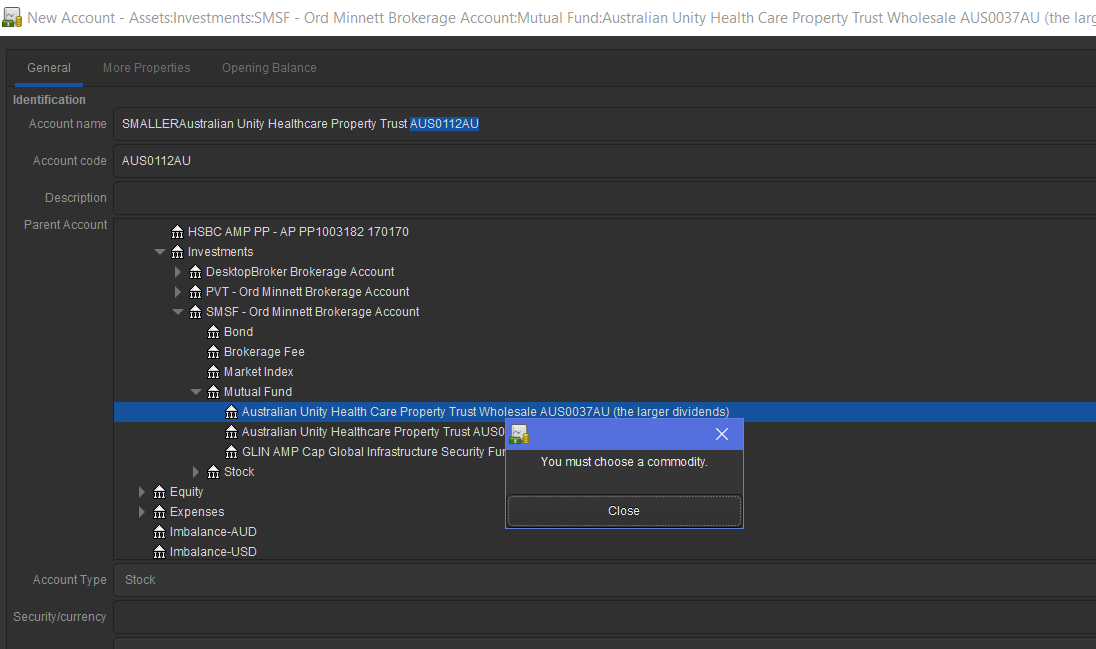Click the Stock account icon
The image size is (1096, 649).
point(214,472)
